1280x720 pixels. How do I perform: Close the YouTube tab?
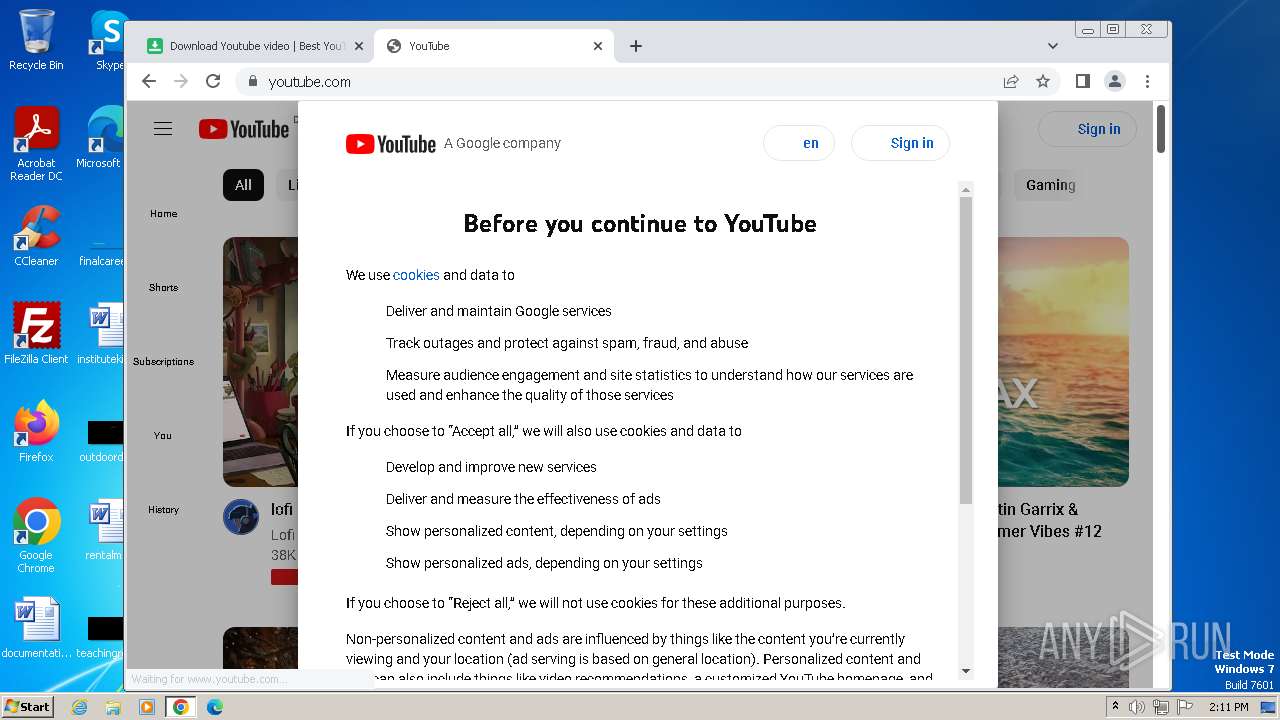point(598,46)
